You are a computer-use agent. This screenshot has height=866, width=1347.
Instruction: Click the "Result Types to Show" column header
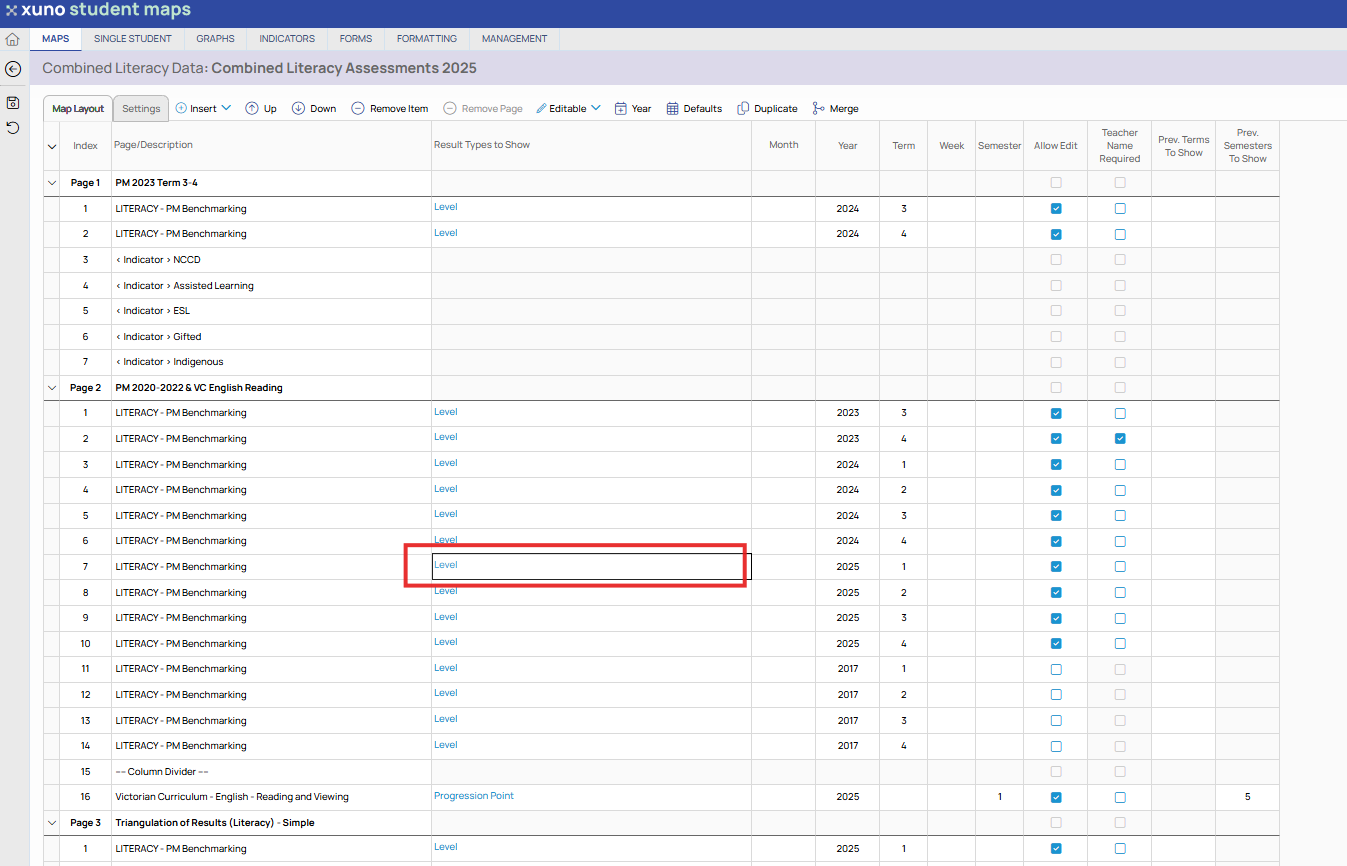[x=482, y=145]
